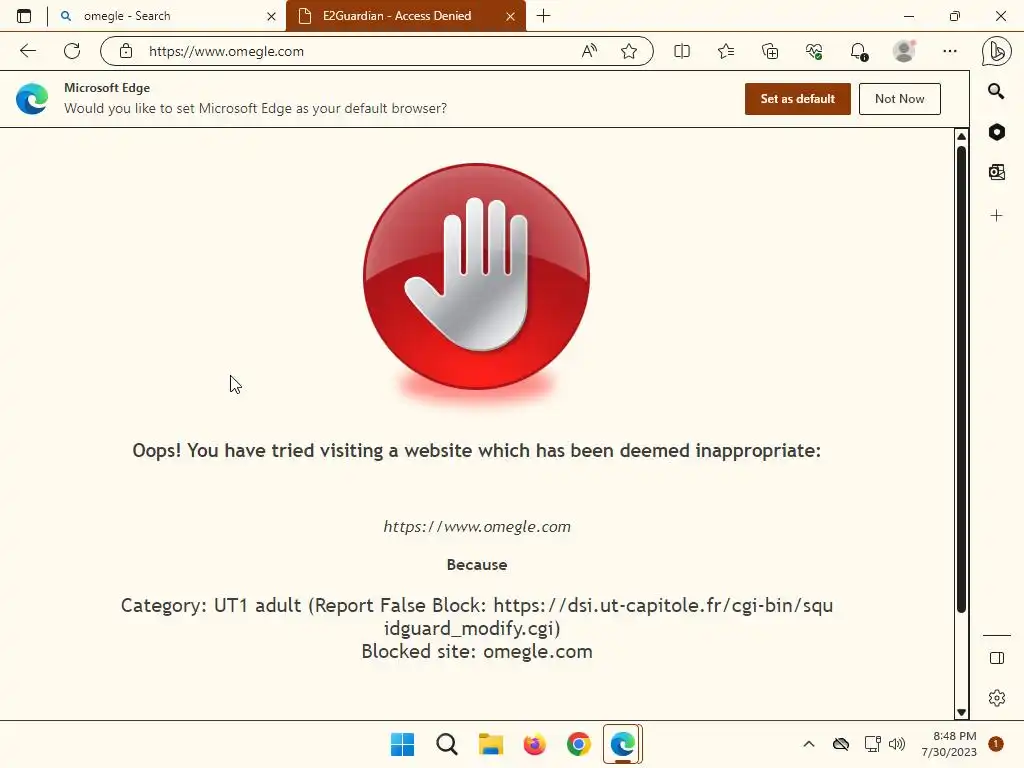Go back to the previous page

pyautogui.click(x=27, y=51)
